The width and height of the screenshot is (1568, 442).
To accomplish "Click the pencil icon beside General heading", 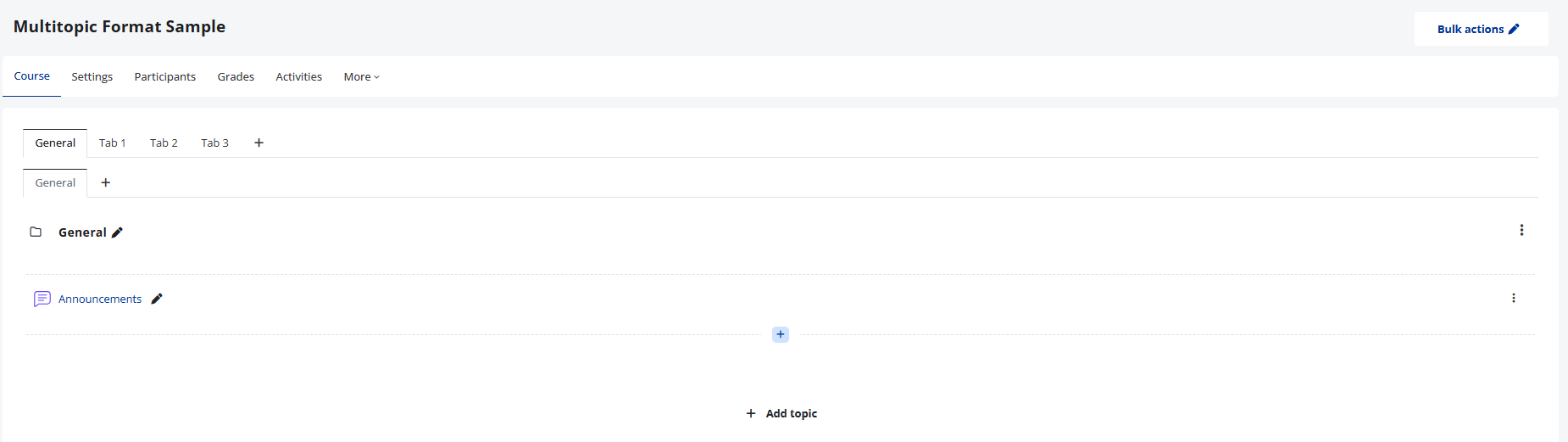I will 117,232.
